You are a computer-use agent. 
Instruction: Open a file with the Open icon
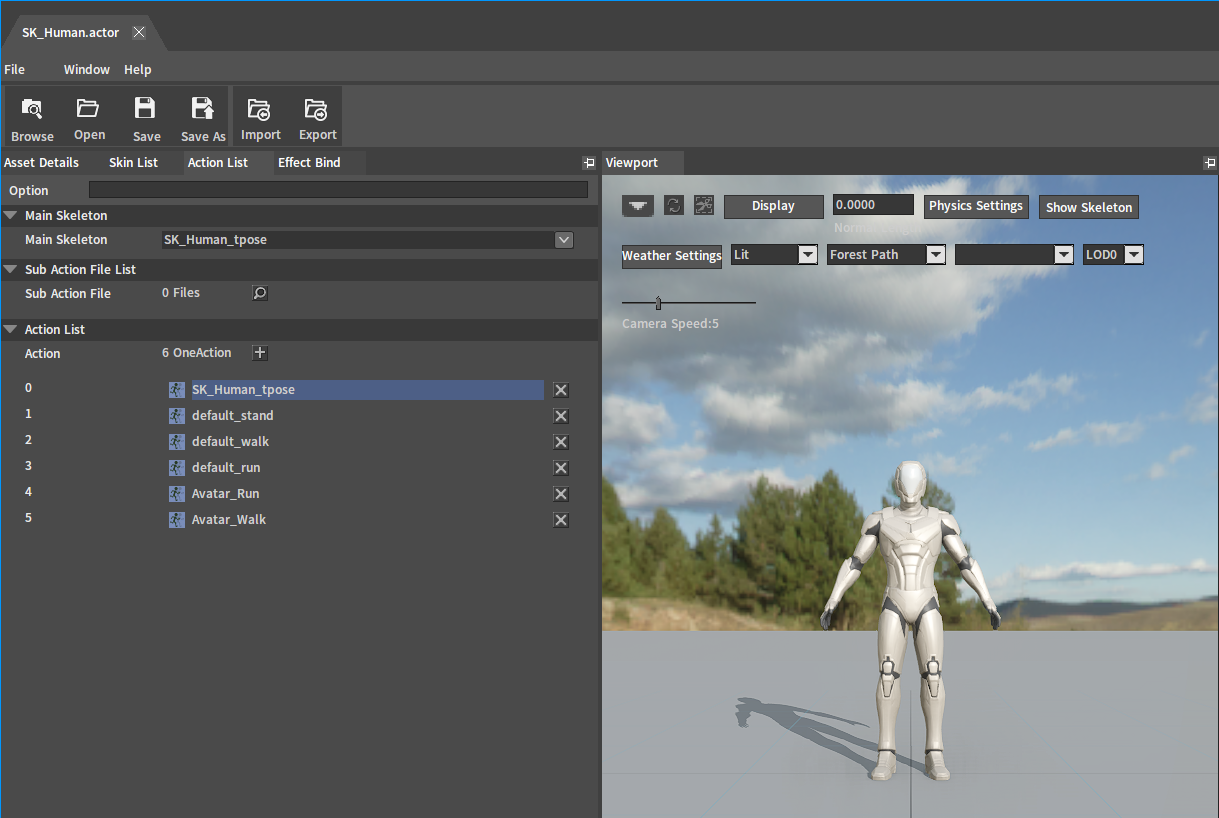click(89, 117)
